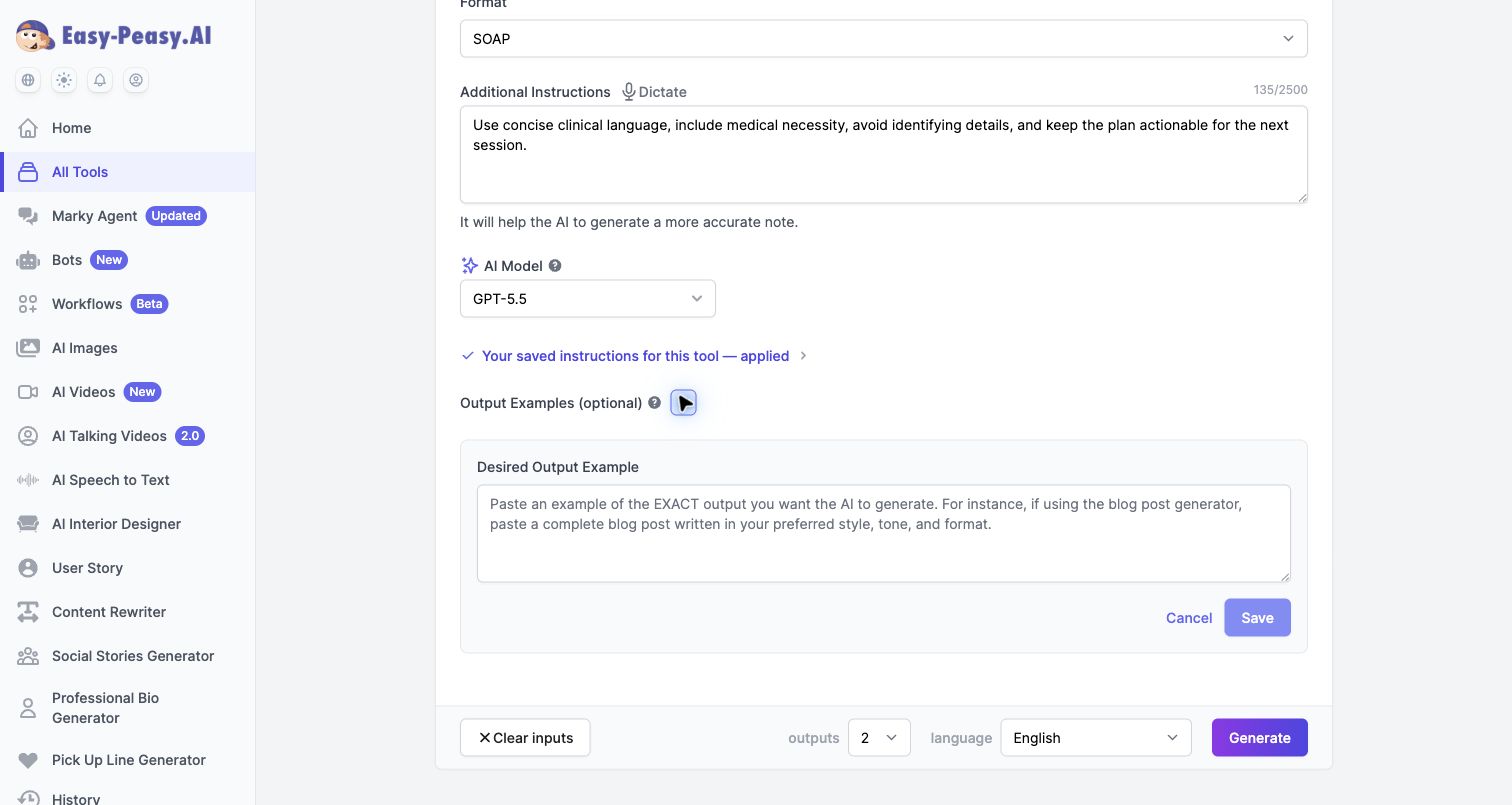Open the language English dropdown
Image resolution: width=1512 pixels, height=805 pixels.
coord(1096,738)
